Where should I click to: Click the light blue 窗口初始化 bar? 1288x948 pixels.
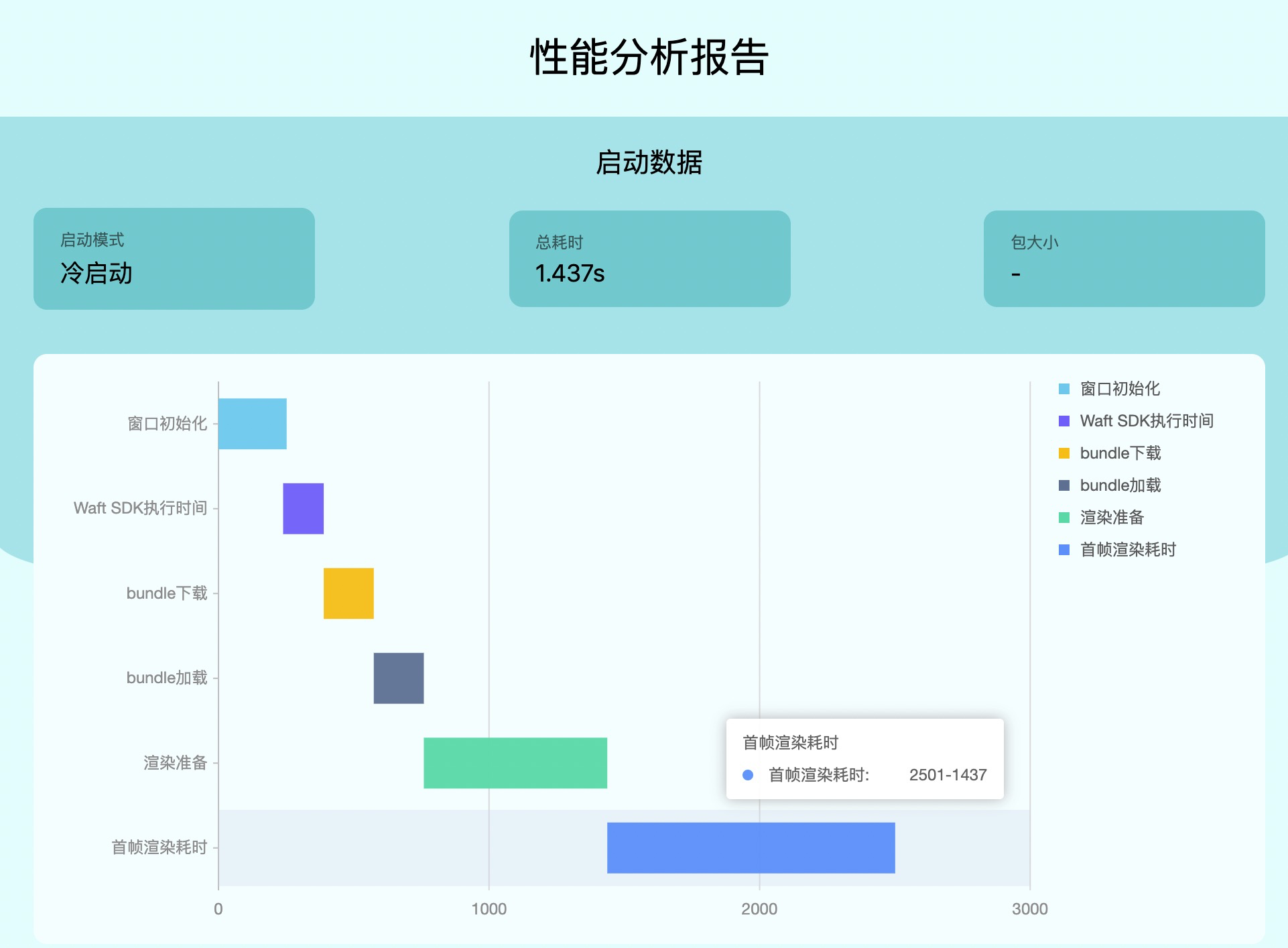252,424
